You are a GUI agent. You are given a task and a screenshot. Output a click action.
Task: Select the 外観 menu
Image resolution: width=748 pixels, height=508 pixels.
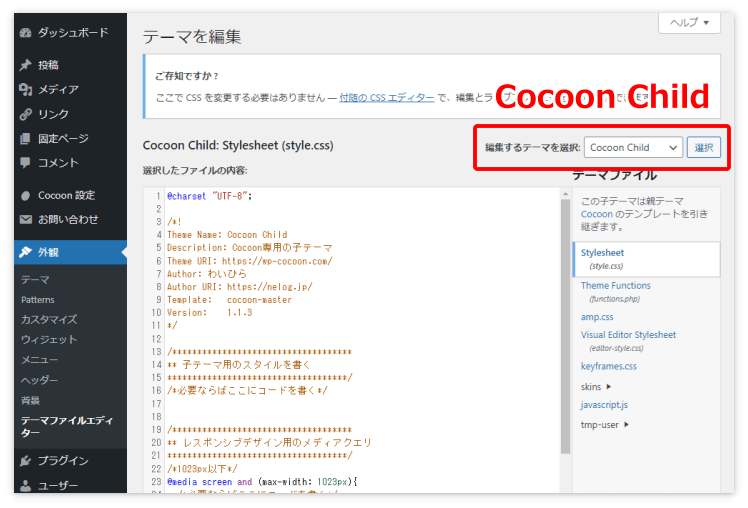71,252
